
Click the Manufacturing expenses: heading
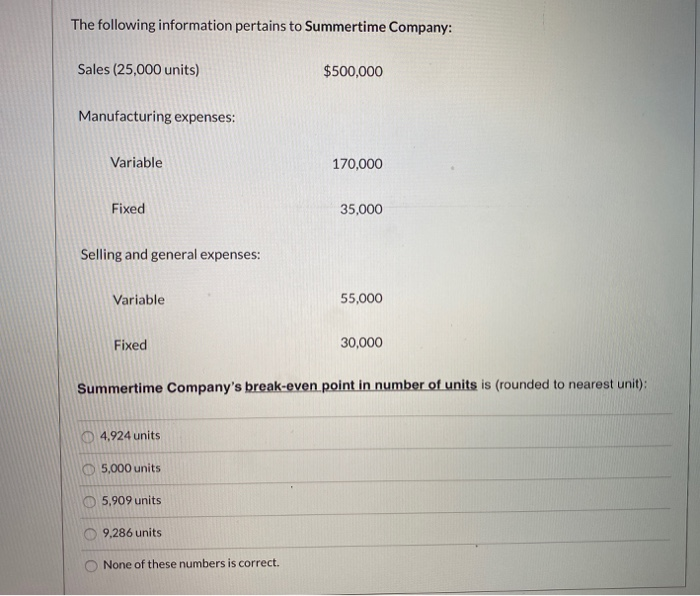(x=157, y=117)
